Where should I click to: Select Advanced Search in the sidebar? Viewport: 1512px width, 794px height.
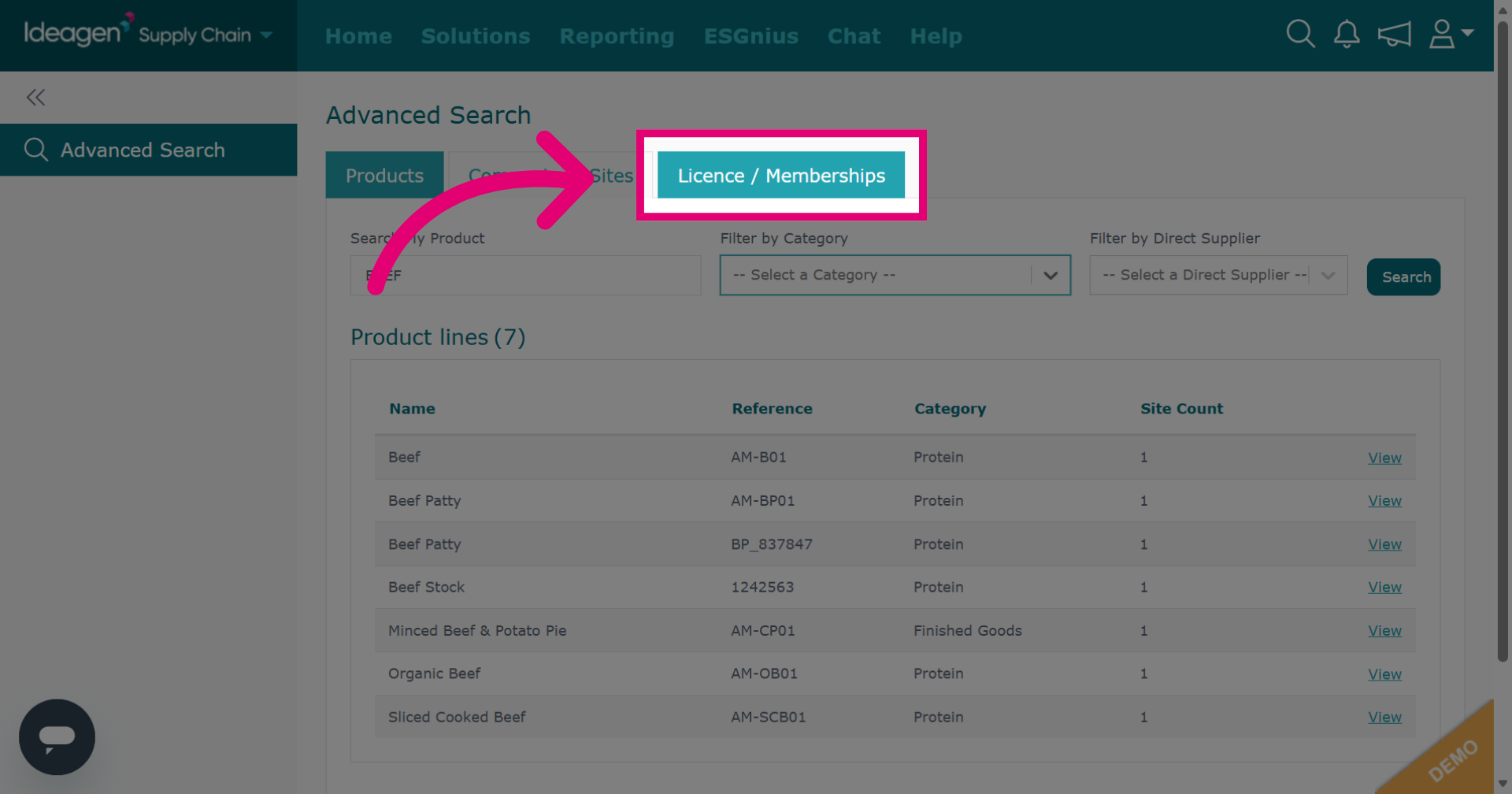[x=148, y=150]
